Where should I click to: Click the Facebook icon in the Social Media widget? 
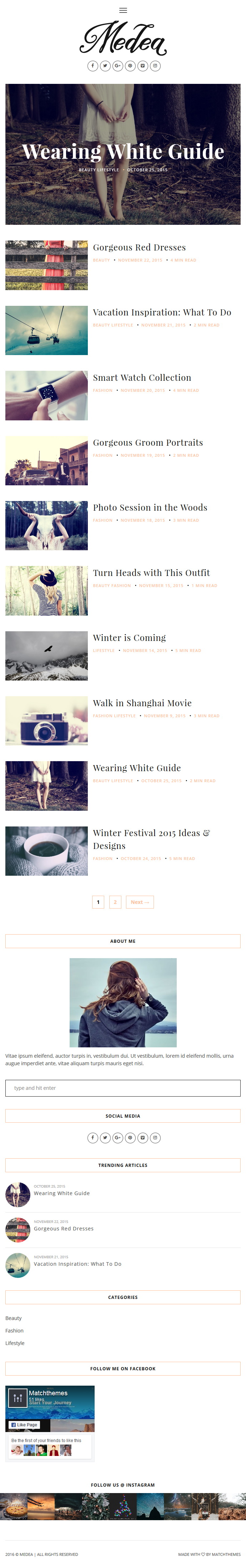(92, 1138)
